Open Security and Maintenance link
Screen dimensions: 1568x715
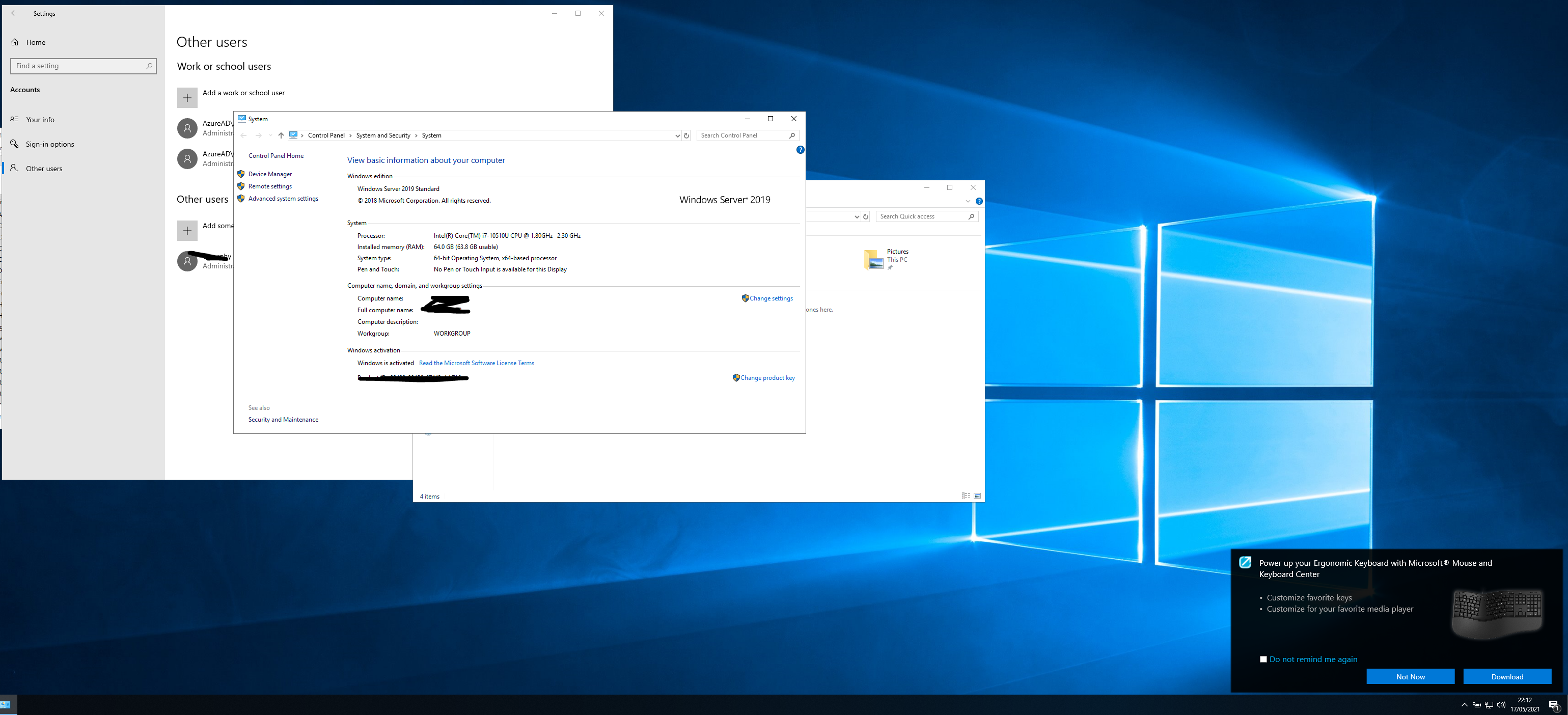point(283,419)
